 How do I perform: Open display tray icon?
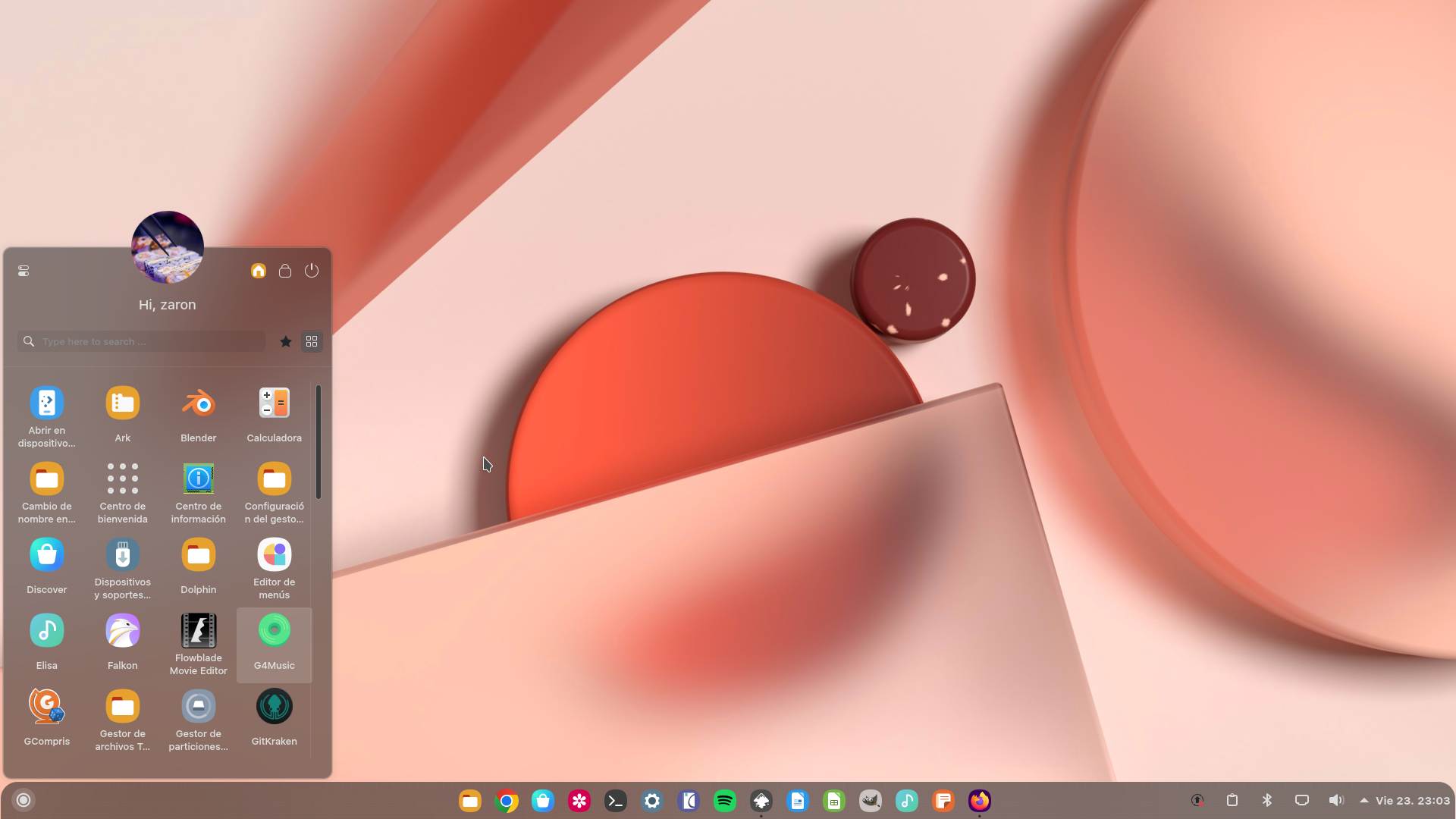click(1302, 800)
